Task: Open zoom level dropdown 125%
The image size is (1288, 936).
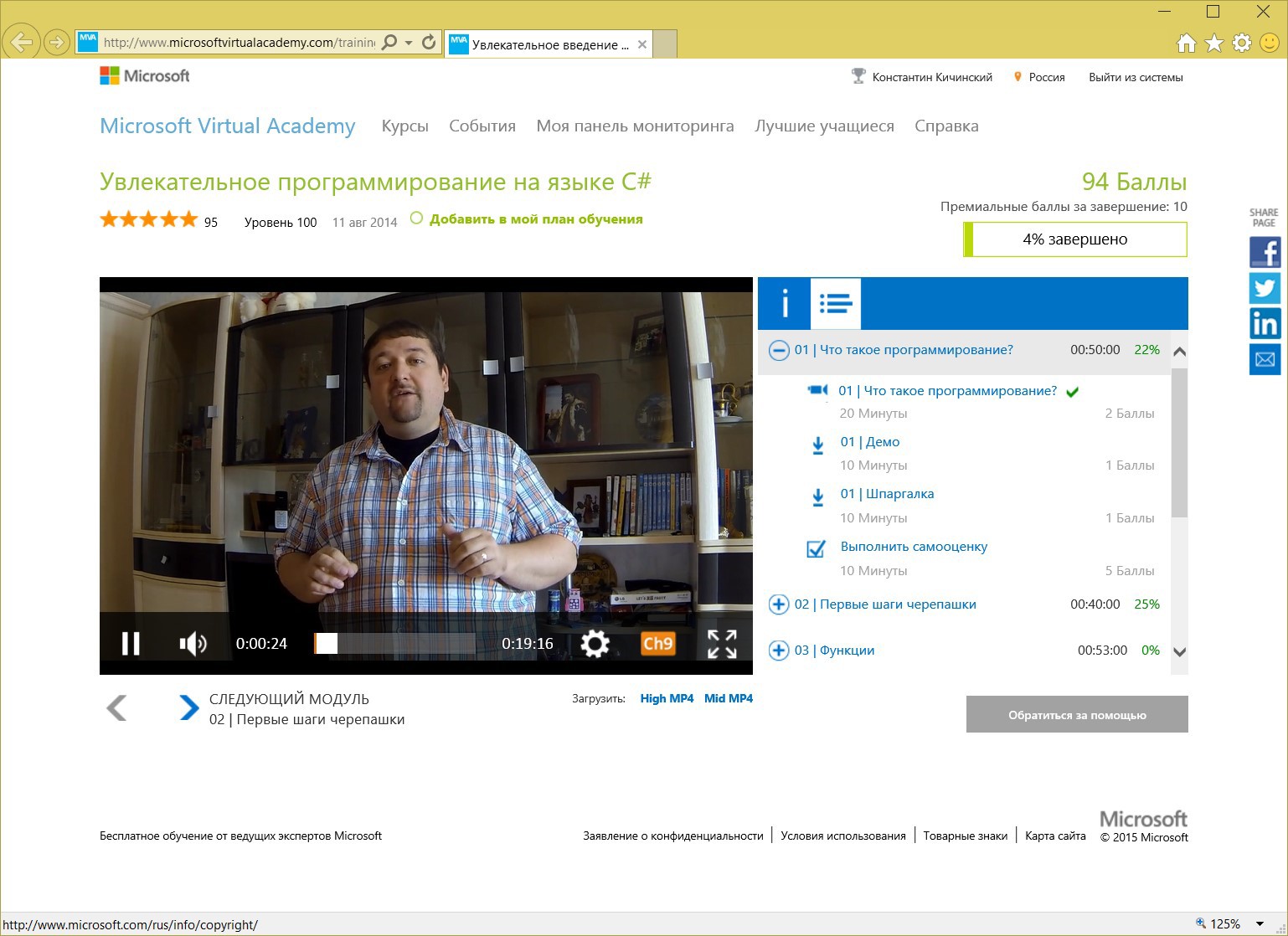Action: coord(1260,924)
